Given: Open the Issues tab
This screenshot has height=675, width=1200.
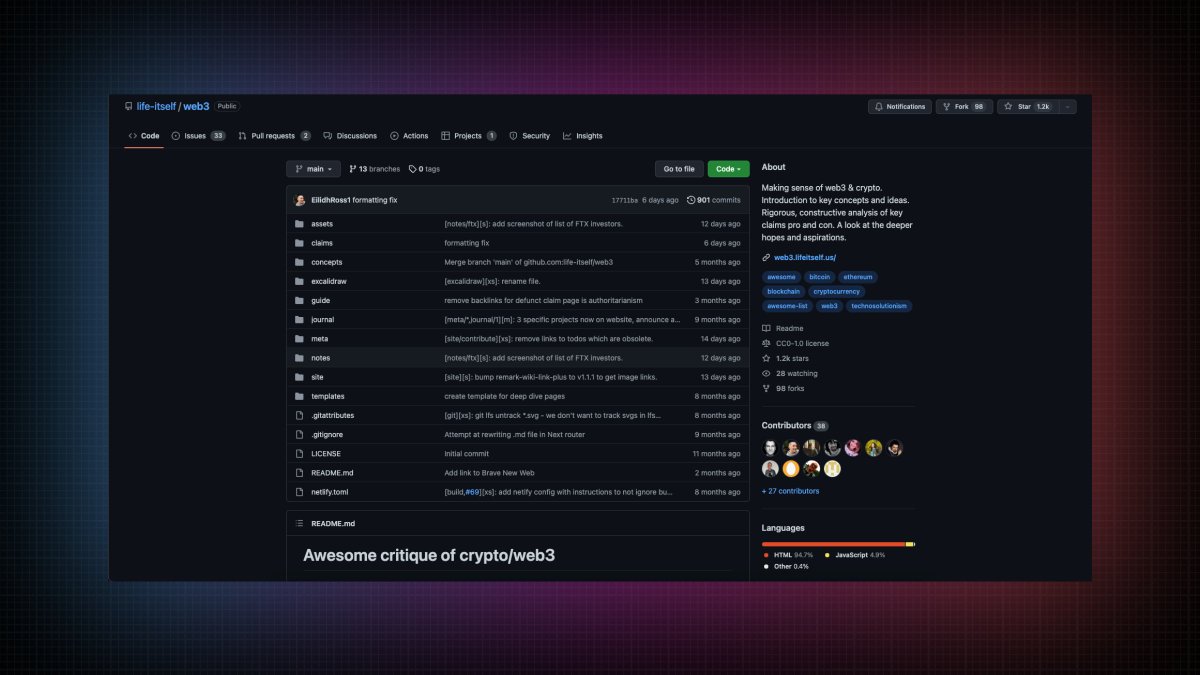Looking at the screenshot, I should pyautogui.click(x=198, y=136).
